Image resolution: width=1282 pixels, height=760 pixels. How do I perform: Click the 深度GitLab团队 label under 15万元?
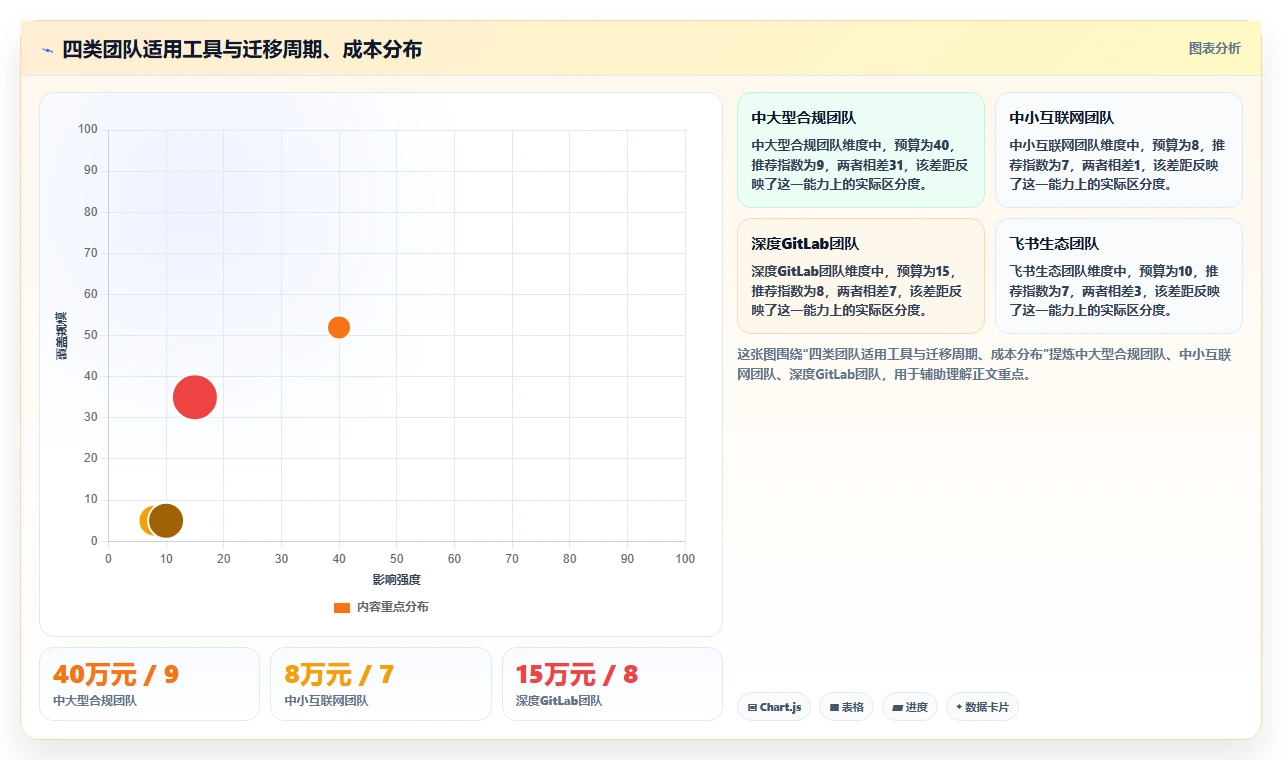coord(559,701)
